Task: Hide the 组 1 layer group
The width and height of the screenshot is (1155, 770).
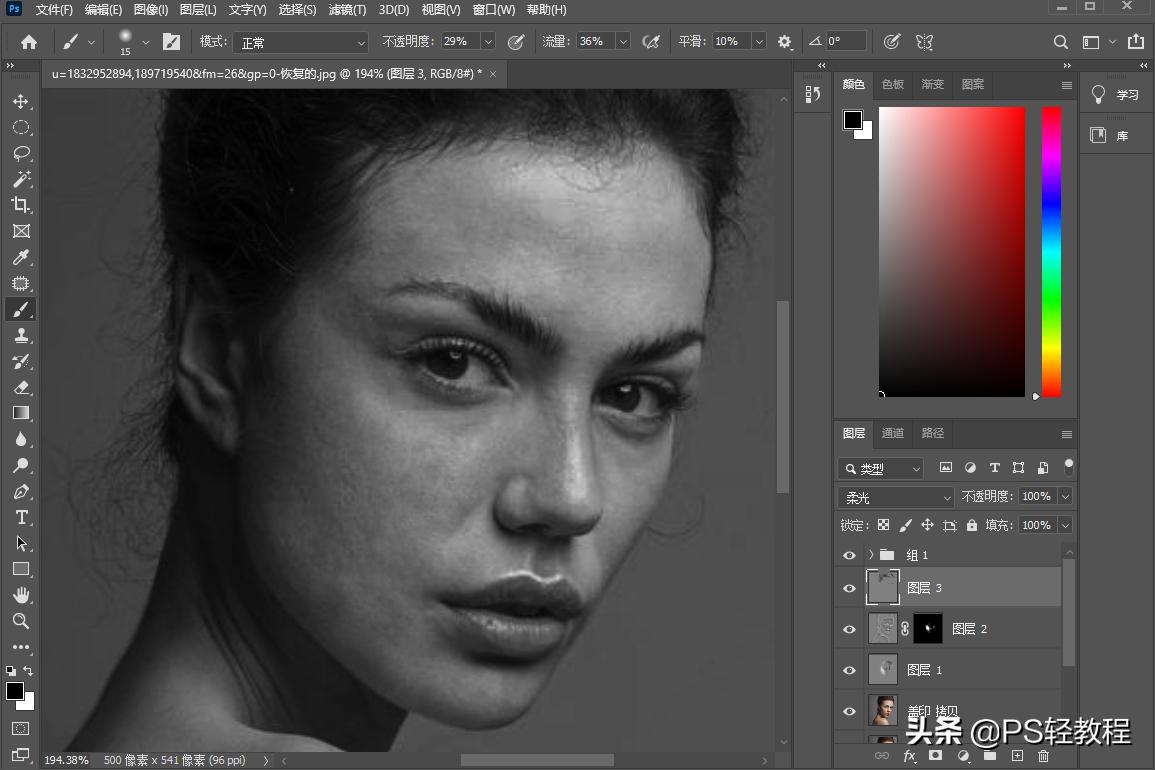Action: (849, 555)
